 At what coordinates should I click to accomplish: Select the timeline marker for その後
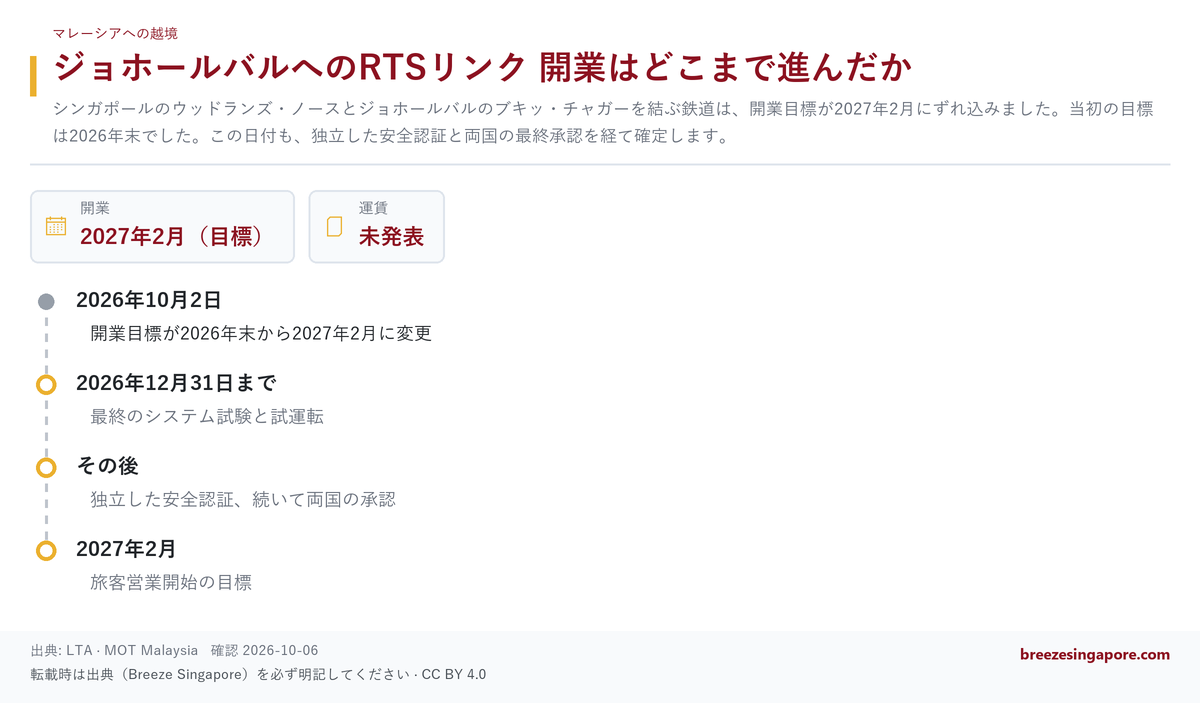pyautogui.click(x=46, y=467)
